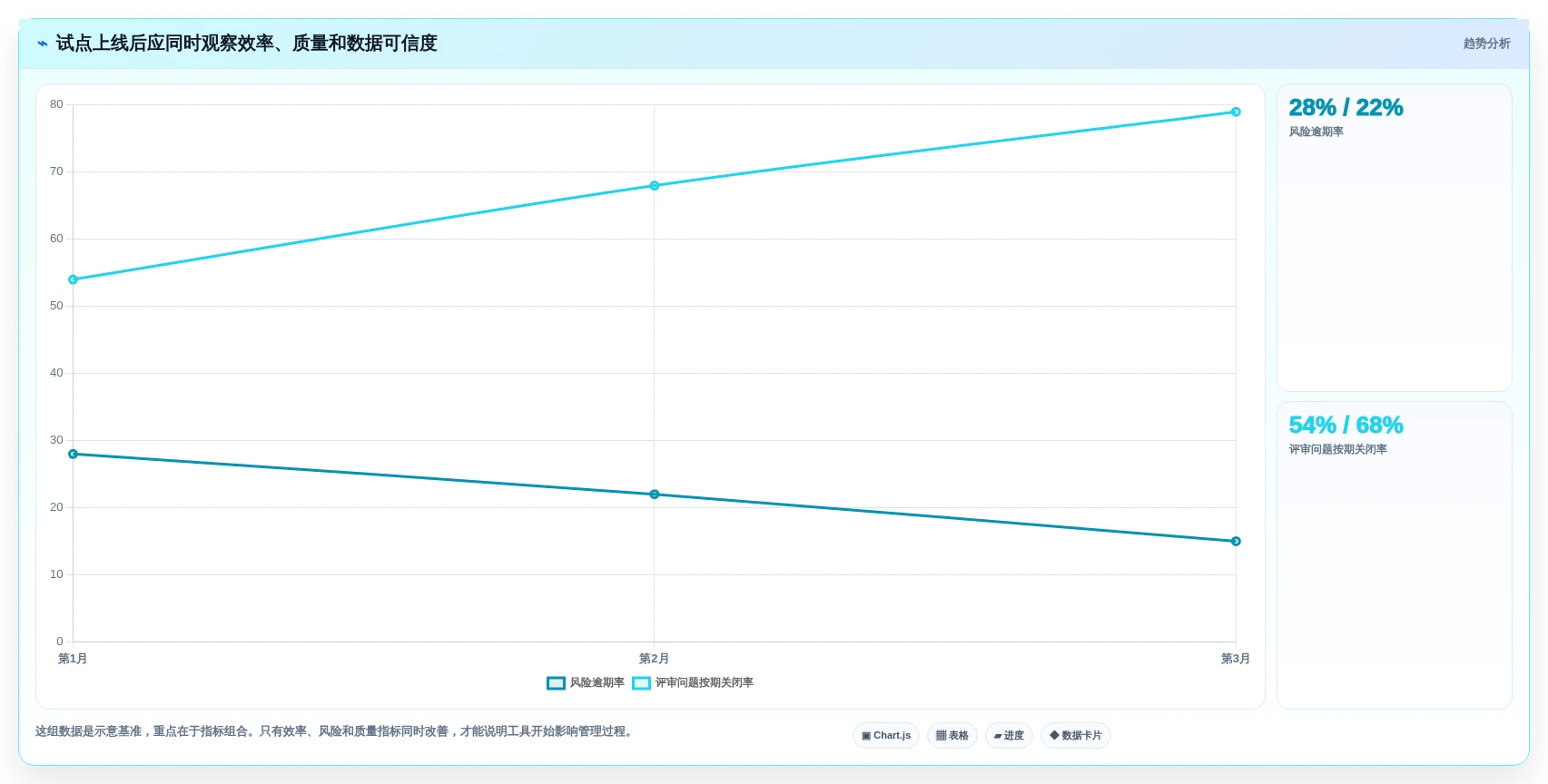Viewport: 1548px width, 784px height.
Task: Click the 第3月 axis label
Action: (1235, 659)
